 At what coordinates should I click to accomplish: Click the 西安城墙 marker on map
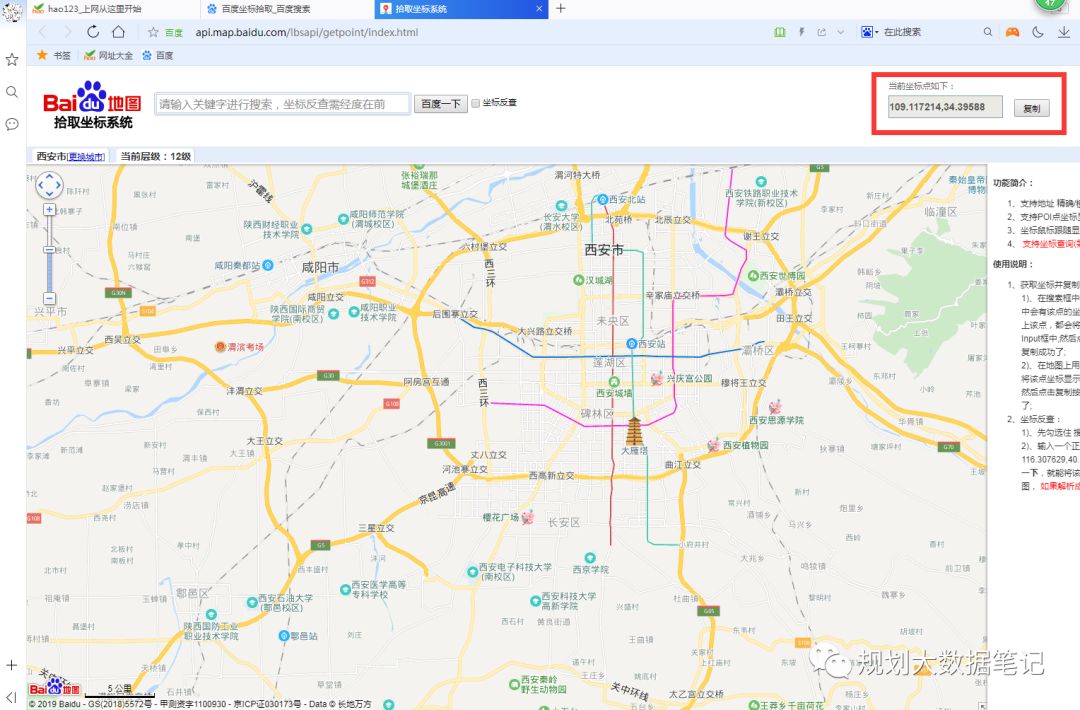pos(614,382)
